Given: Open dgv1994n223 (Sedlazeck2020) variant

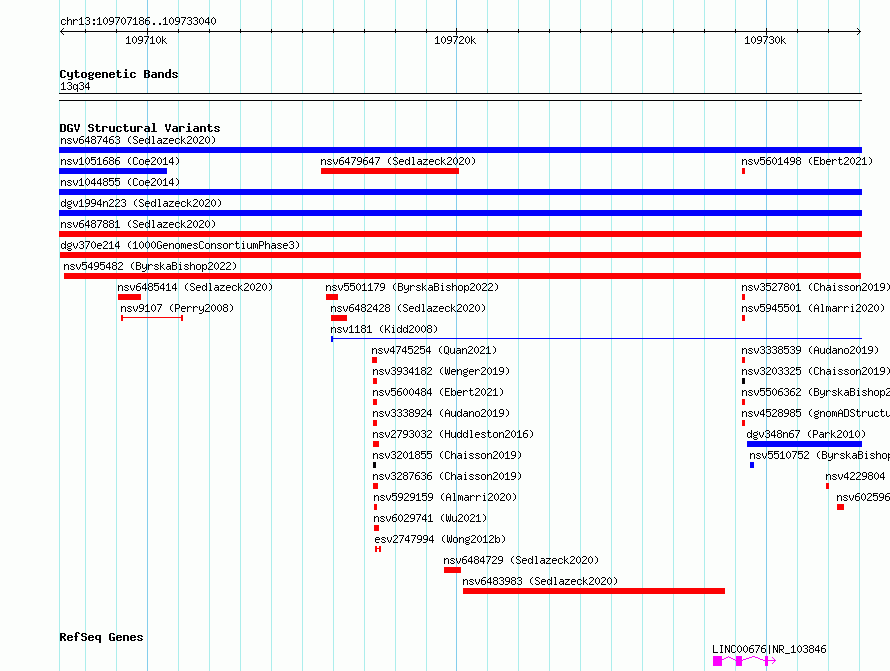Looking at the screenshot, I should click(141, 203).
